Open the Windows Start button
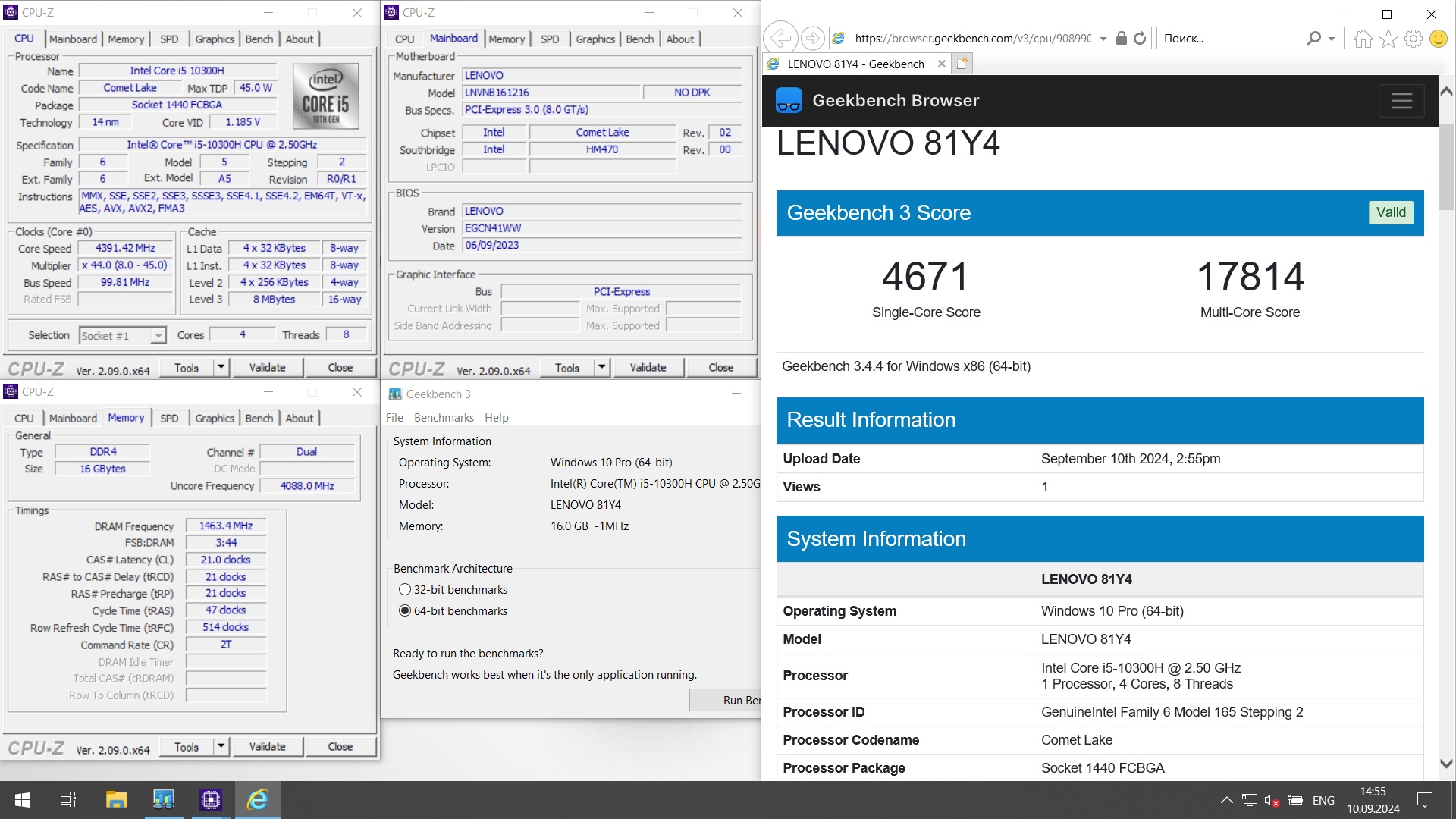The height and width of the screenshot is (819, 1456). click(23, 800)
